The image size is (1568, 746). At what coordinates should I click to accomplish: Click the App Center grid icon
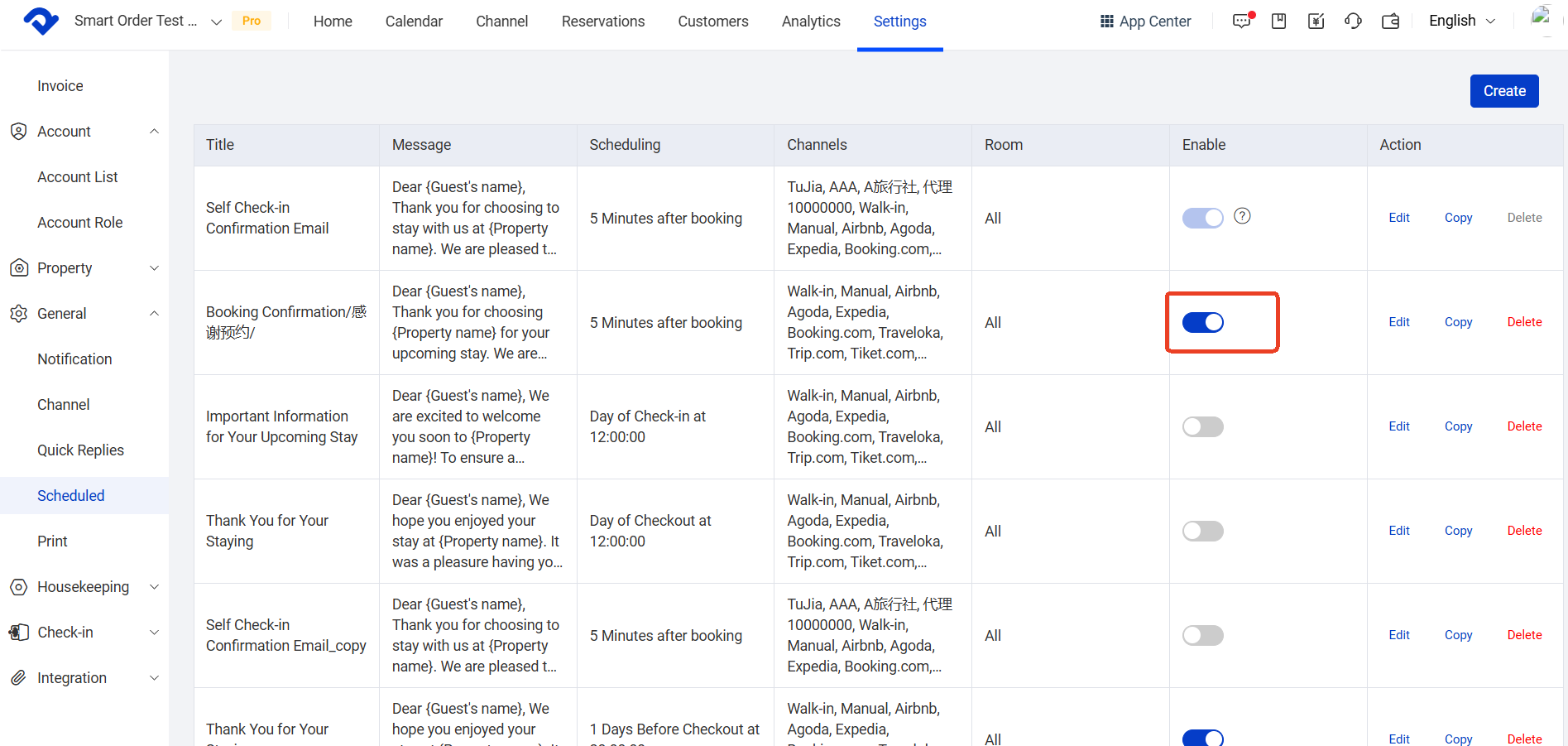(x=1106, y=22)
